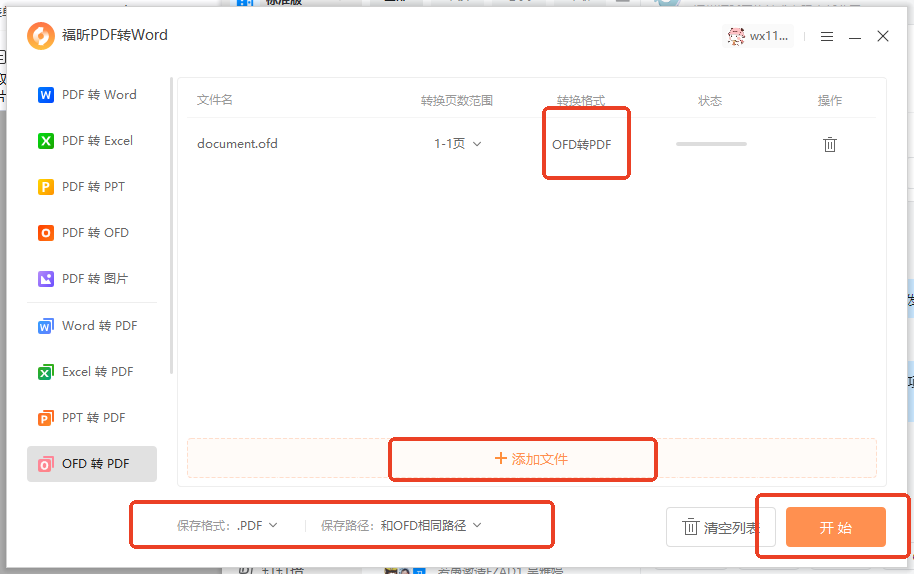Viewport: 914px width, 574px height.
Task: Switch to PDF 转 Word mode
Action: tap(92, 94)
